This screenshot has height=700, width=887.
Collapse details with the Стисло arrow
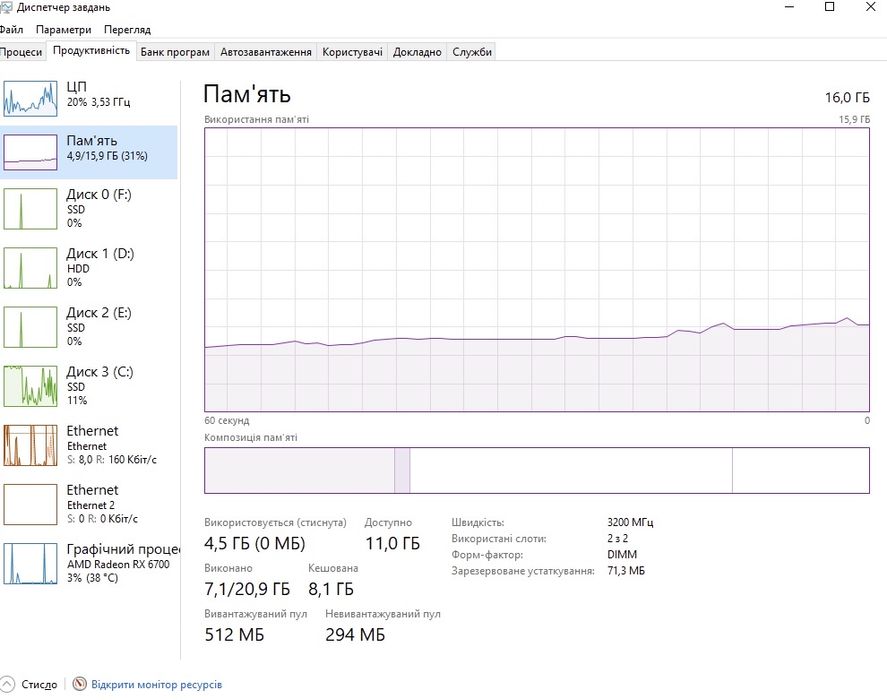pos(9,685)
